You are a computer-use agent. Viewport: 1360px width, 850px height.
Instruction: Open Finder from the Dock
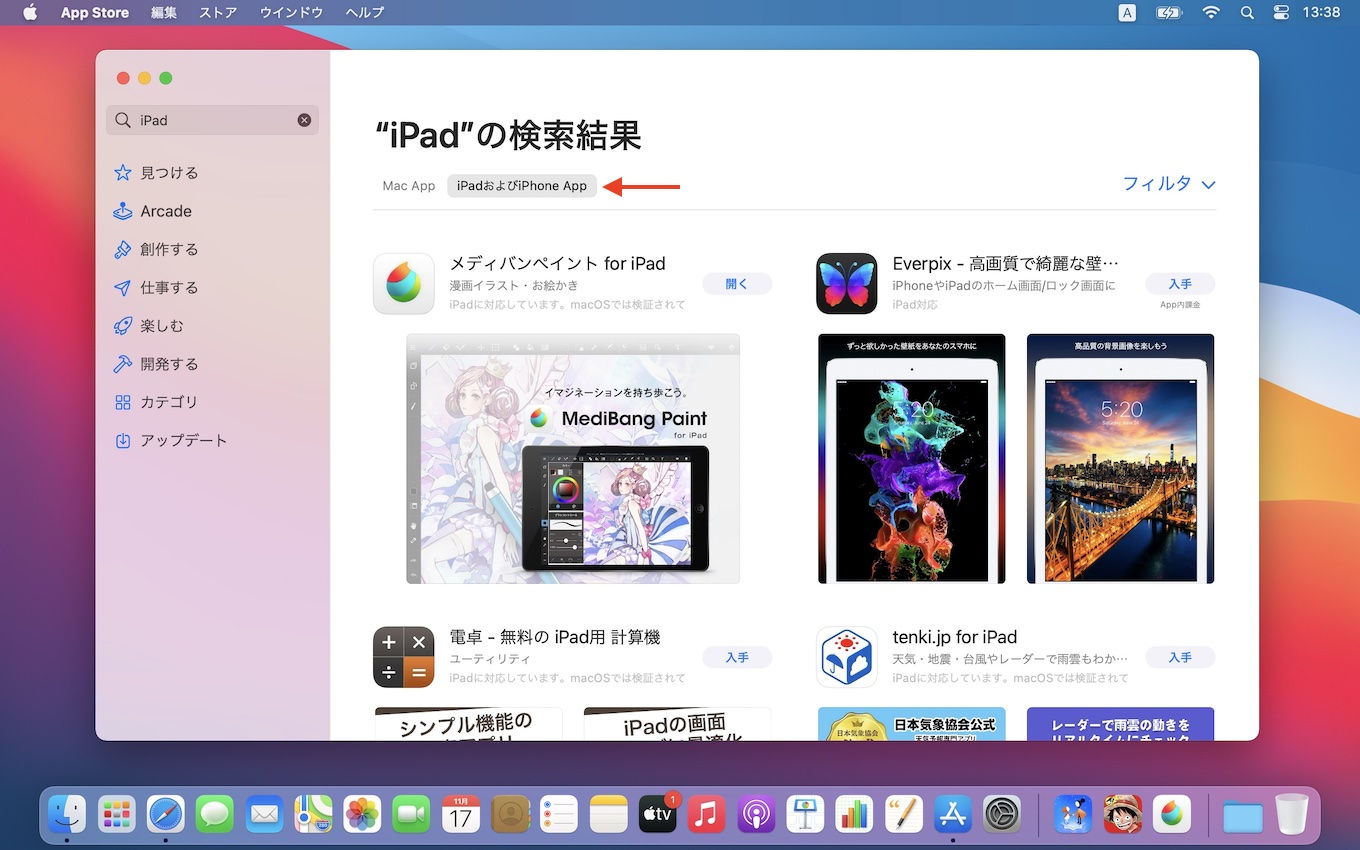[x=68, y=814]
